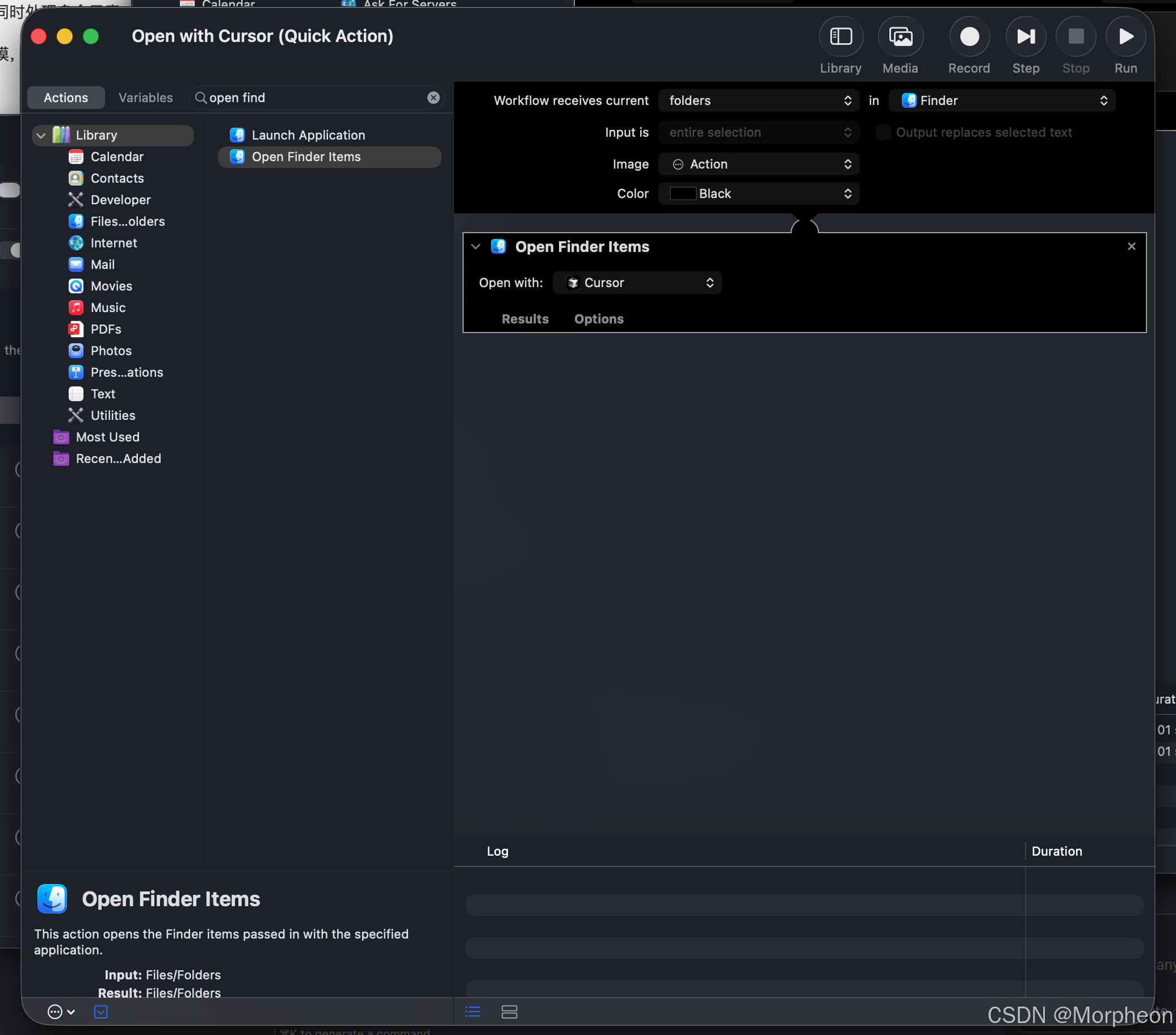Toggle Output replaces selected text checkbox
This screenshot has height=1035, width=1176.
click(883, 133)
